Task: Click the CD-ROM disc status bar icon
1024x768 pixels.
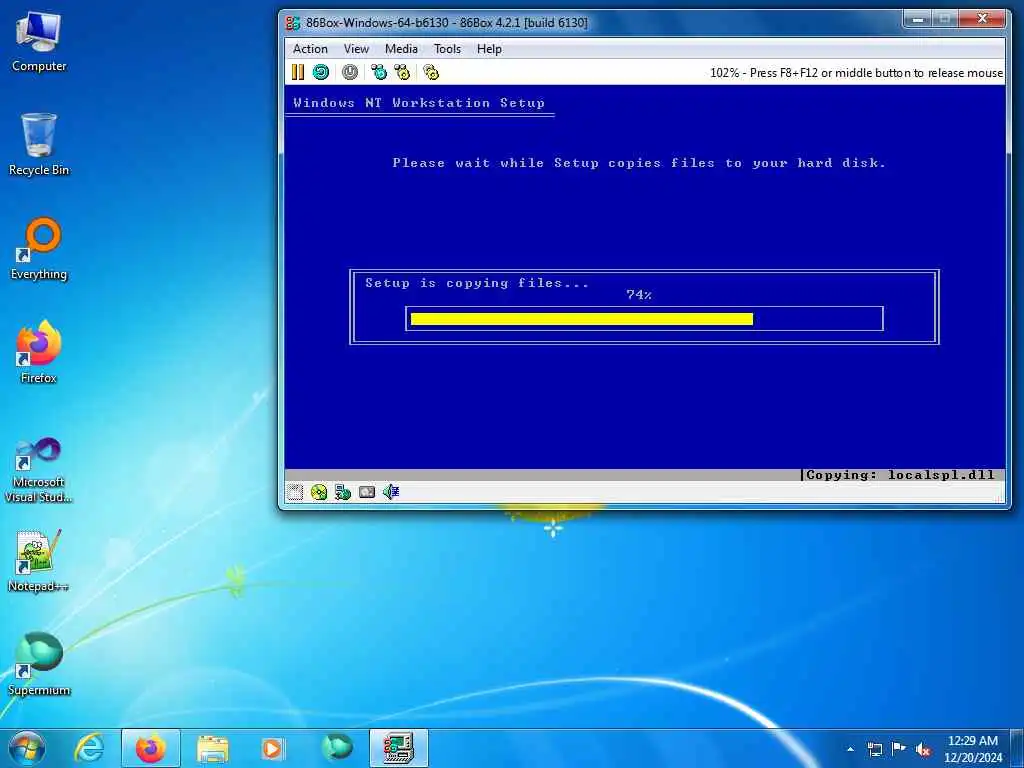Action: pyautogui.click(x=319, y=492)
